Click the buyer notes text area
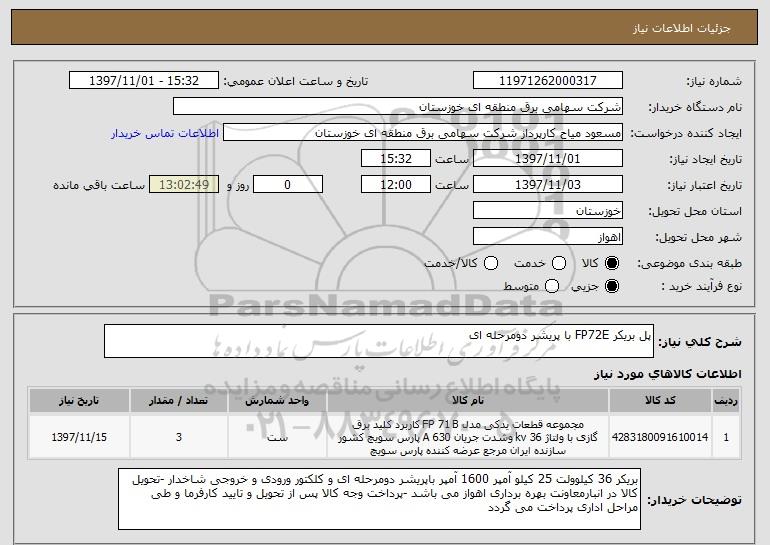The image size is (770, 545). point(380,499)
